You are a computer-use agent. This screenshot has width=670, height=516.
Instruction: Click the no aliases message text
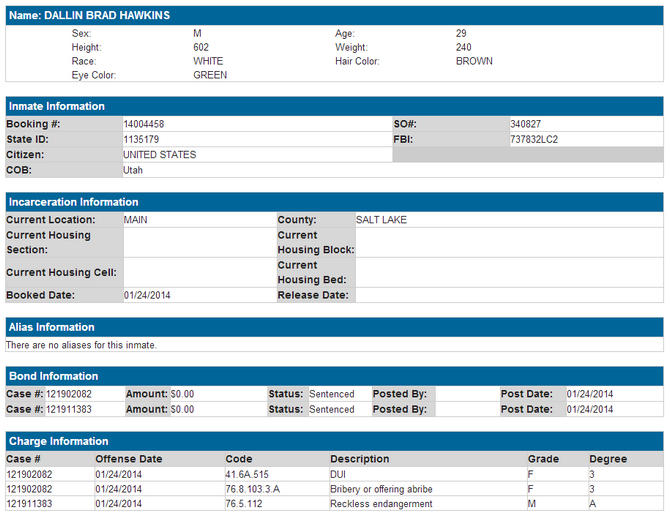click(81, 345)
